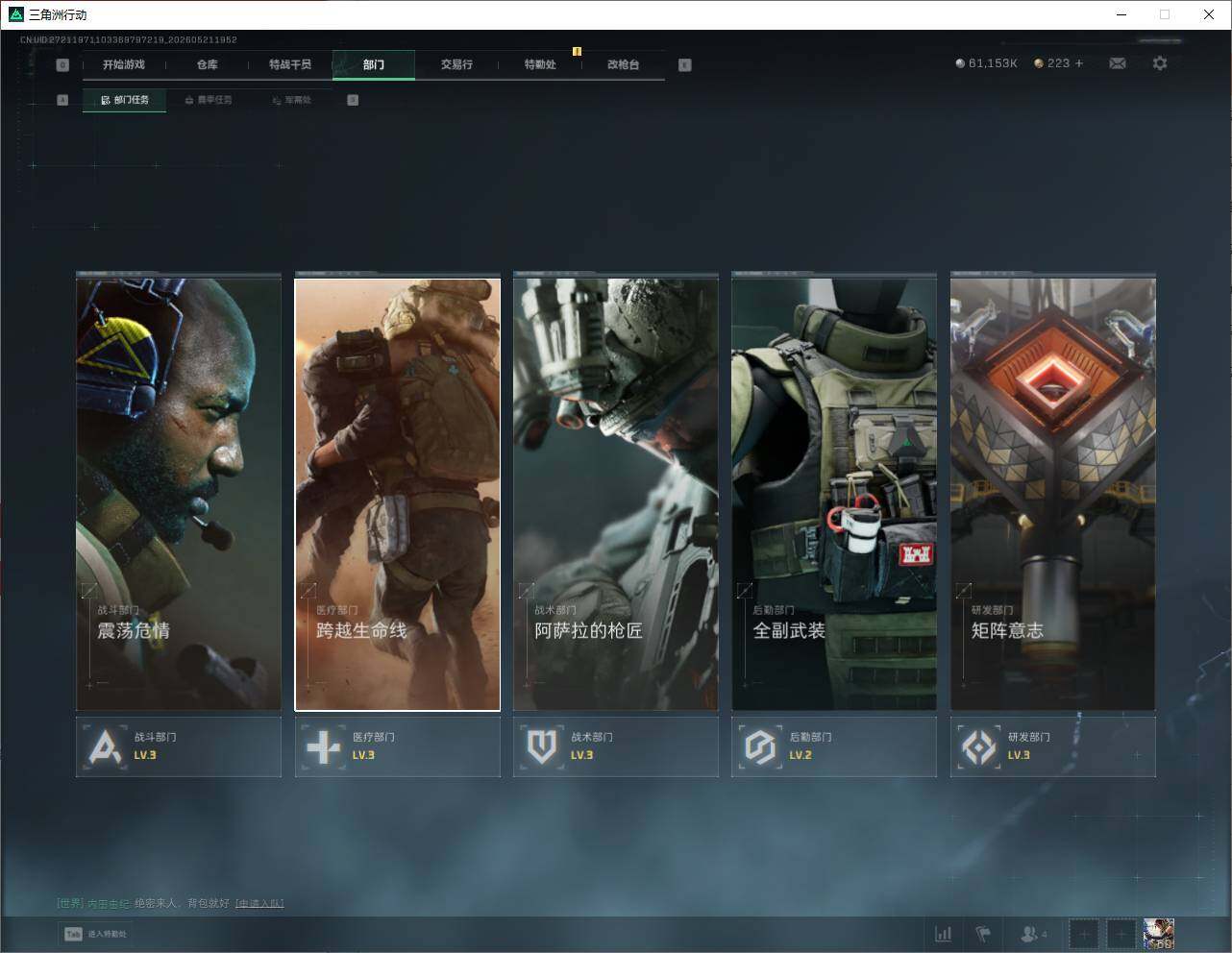Click the Tab key button in bottom bar
The image size is (1232, 953).
[x=73, y=934]
